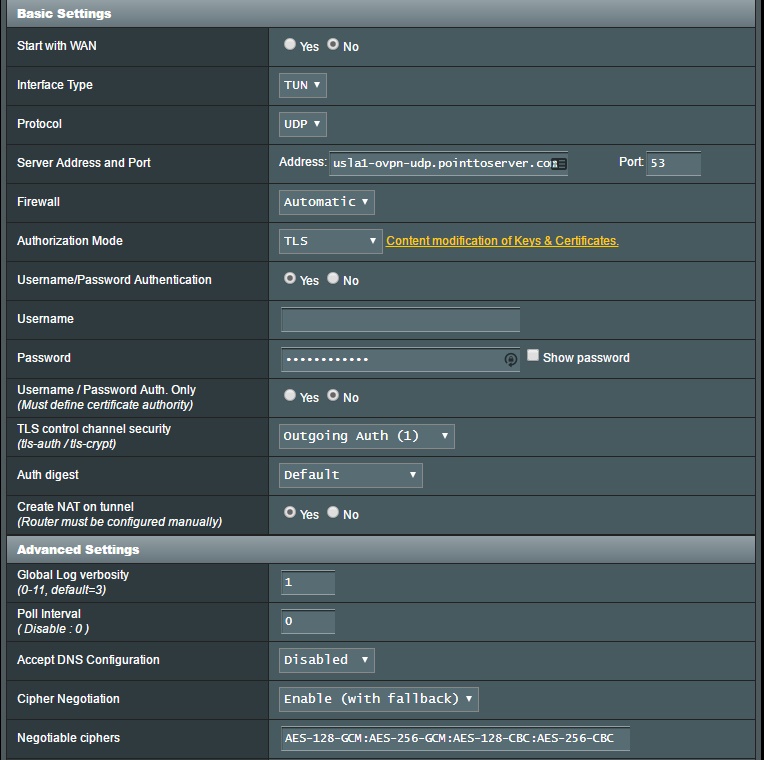This screenshot has width=764, height=760.
Task: Select No for Create NAT on tunnel
Action: (x=333, y=513)
